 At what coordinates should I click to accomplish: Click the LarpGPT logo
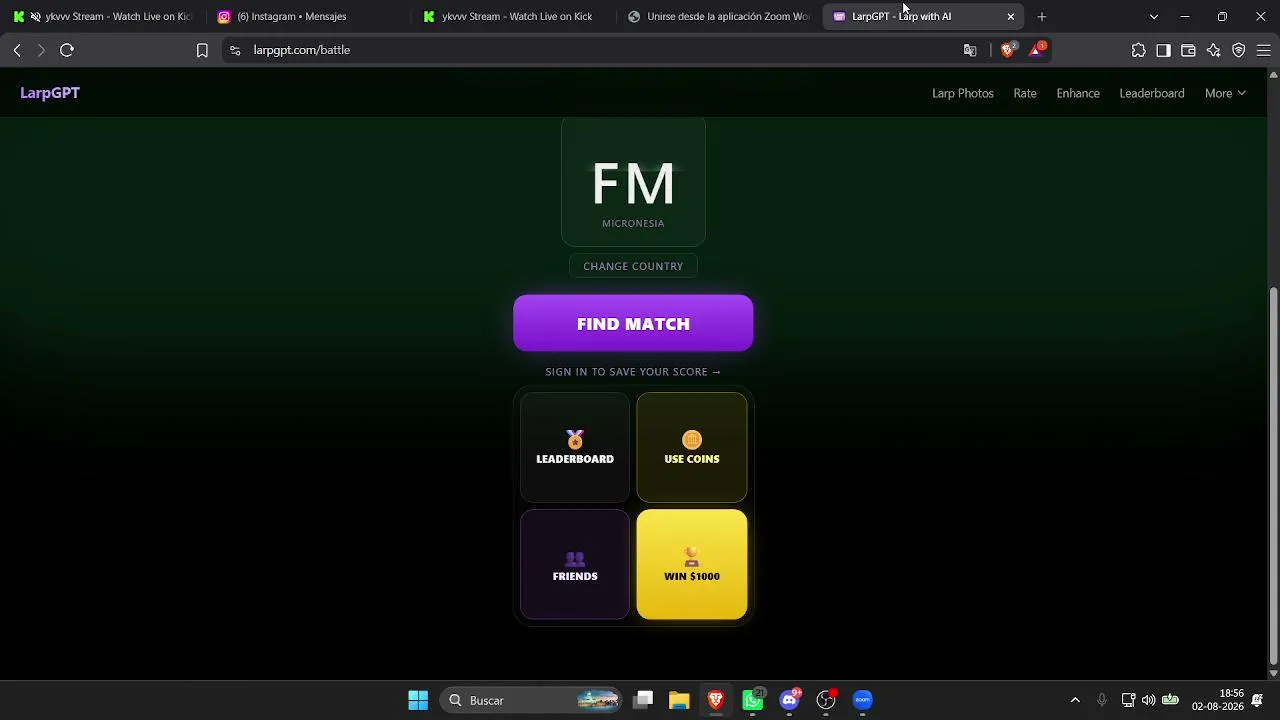50,93
